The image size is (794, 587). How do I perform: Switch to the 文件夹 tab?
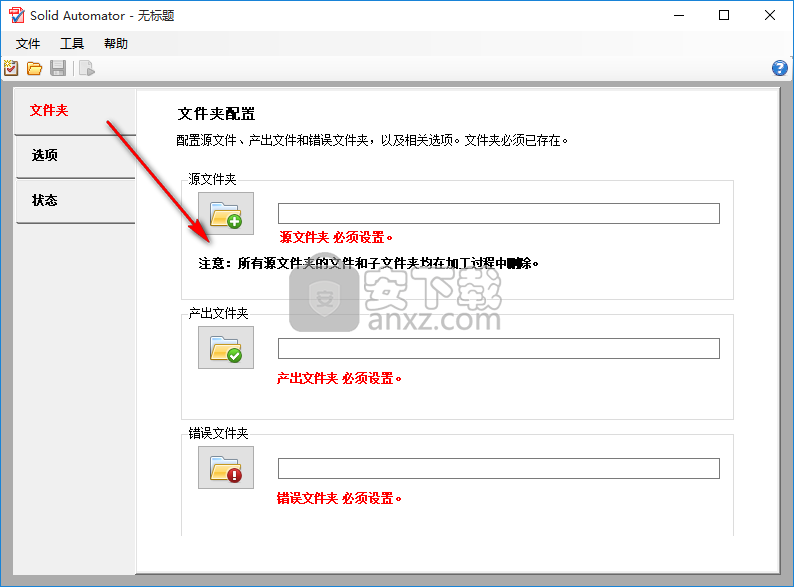coord(75,111)
